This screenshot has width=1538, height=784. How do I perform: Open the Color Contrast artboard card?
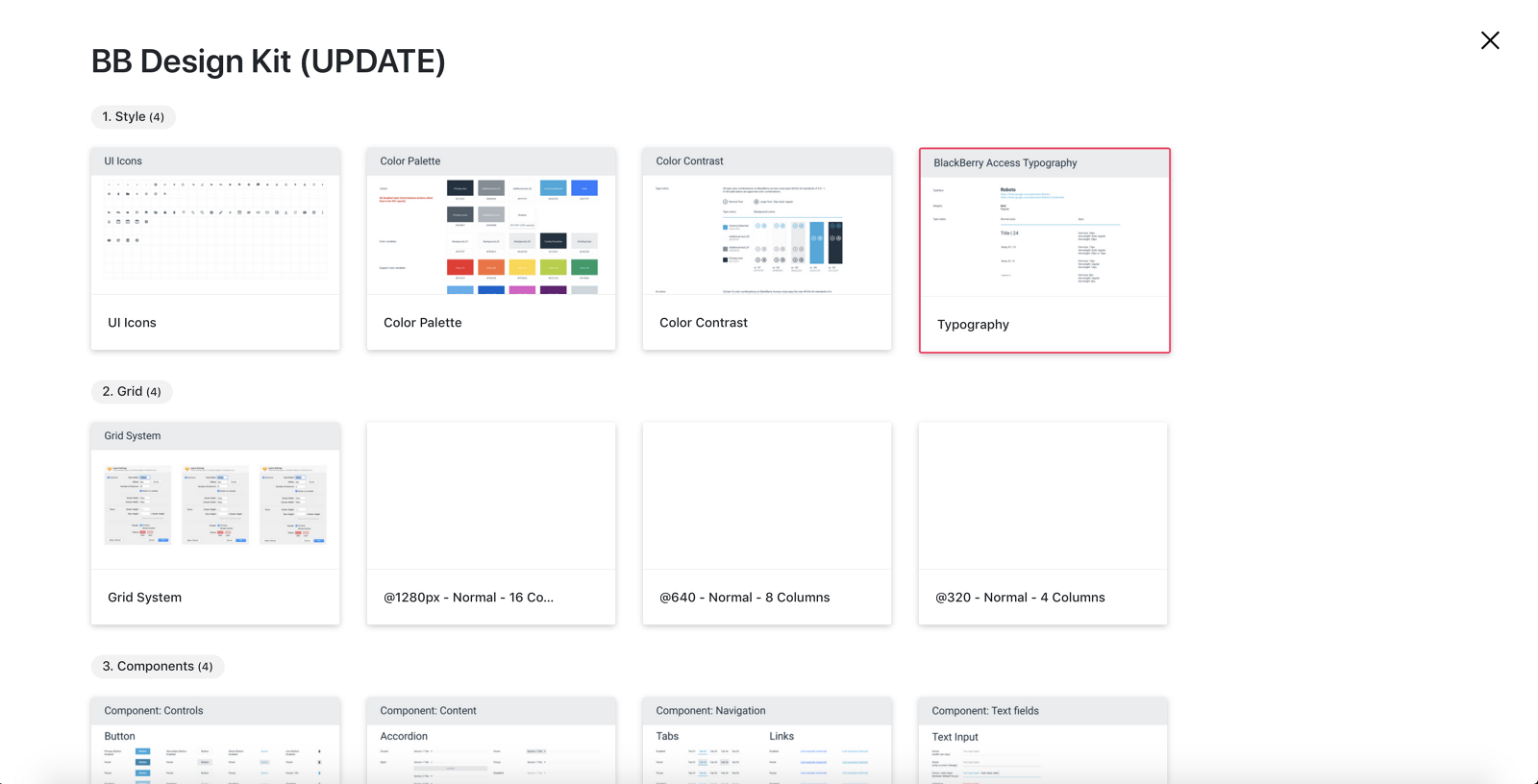[767, 249]
